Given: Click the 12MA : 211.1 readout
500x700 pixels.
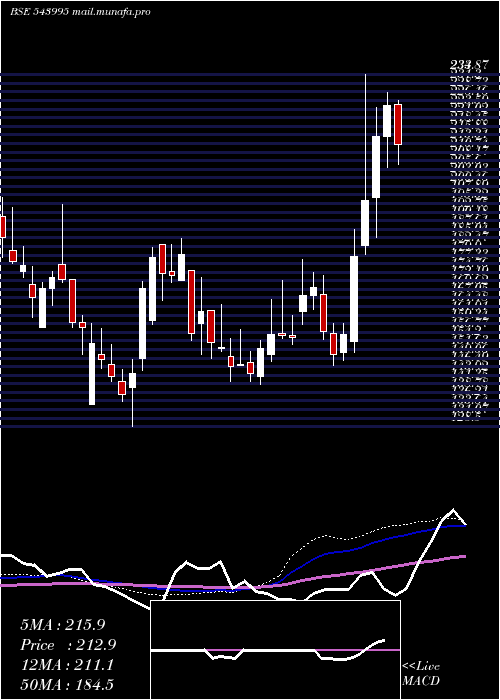Looking at the screenshot, I should pyautogui.click(x=67, y=665).
